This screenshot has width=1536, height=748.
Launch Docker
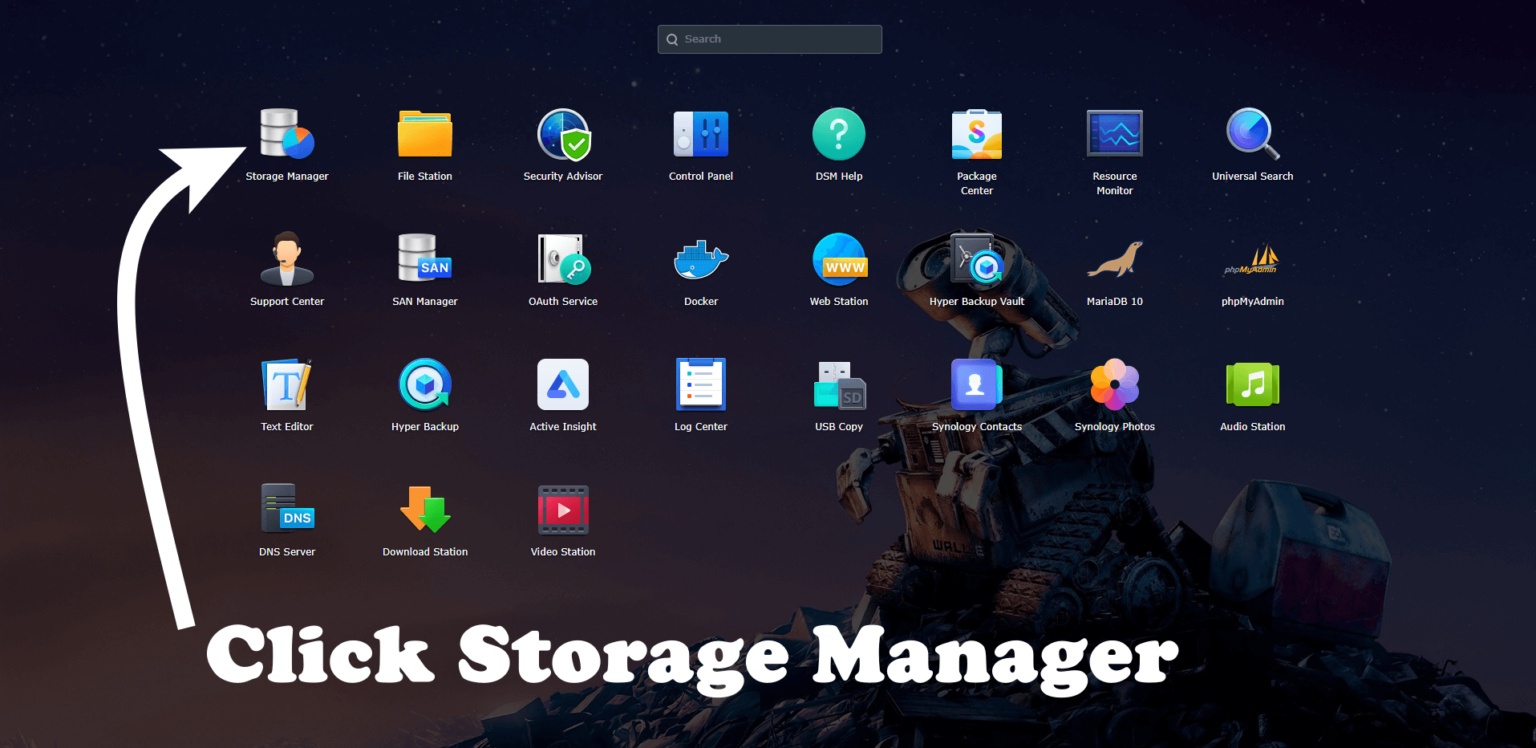[x=700, y=258]
